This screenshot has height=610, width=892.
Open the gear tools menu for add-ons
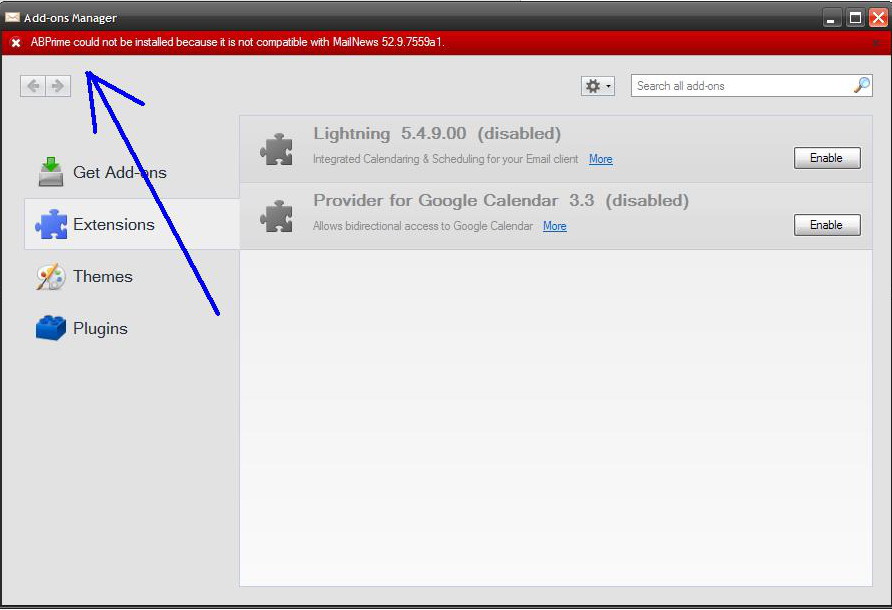point(597,86)
